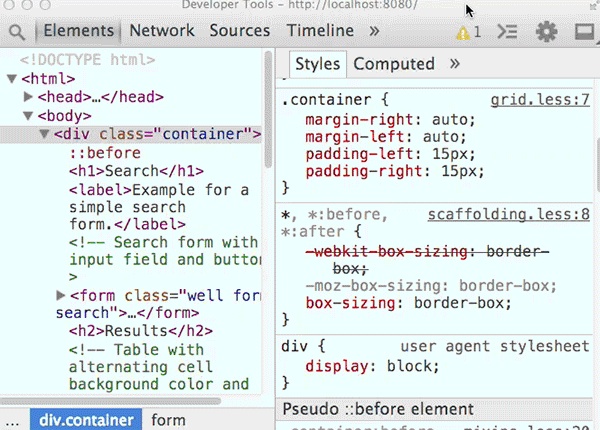Open DevTools settings gear
Image resolution: width=600 pixels, height=430 pixels.
pos(546,31)
